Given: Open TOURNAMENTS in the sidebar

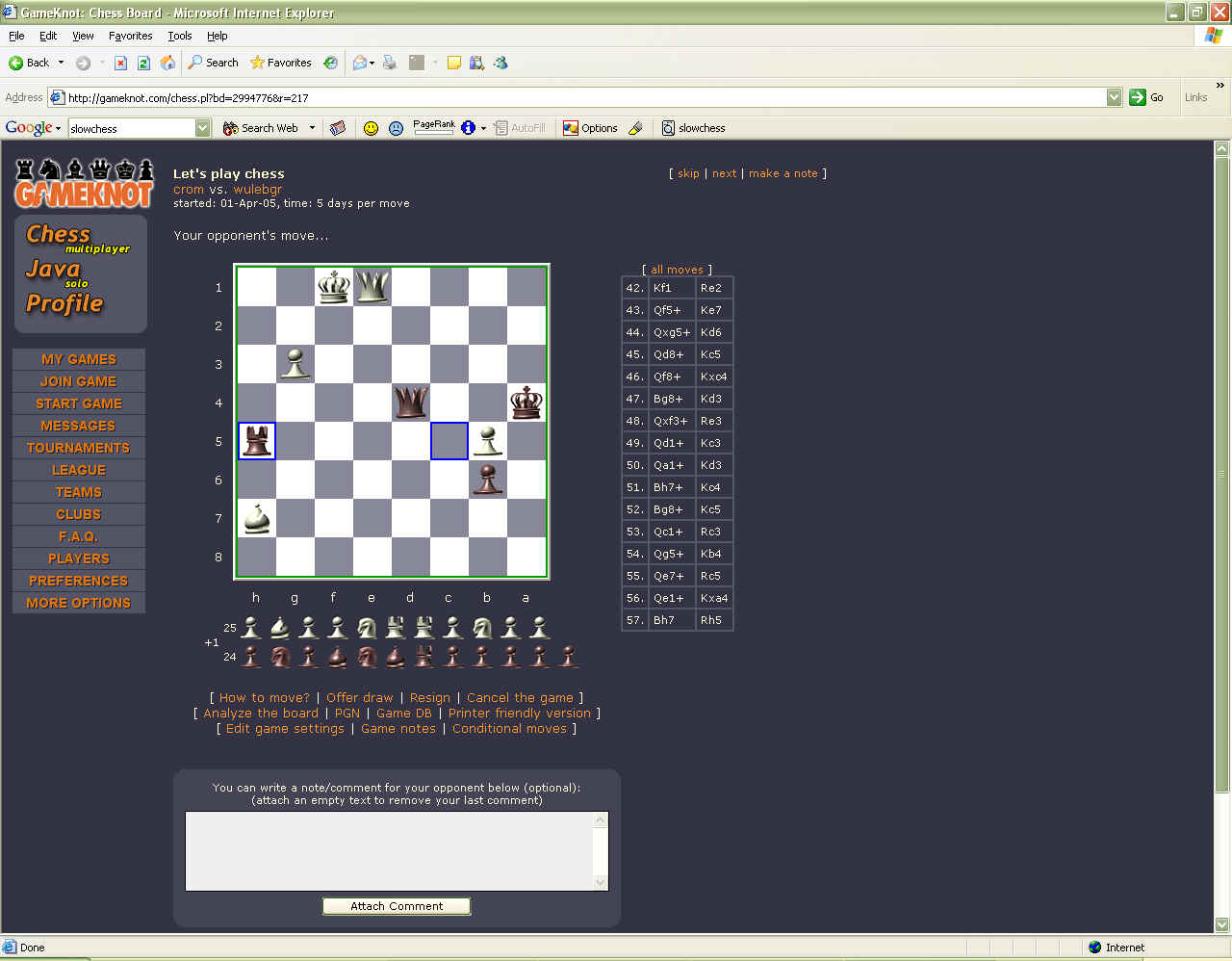Looking at the screenshot, I should point(78,448).
